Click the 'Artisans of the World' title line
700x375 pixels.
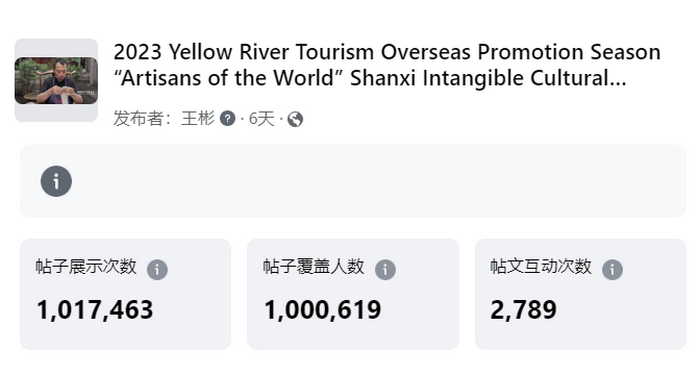pyautogui.click(x=370, y=78)
